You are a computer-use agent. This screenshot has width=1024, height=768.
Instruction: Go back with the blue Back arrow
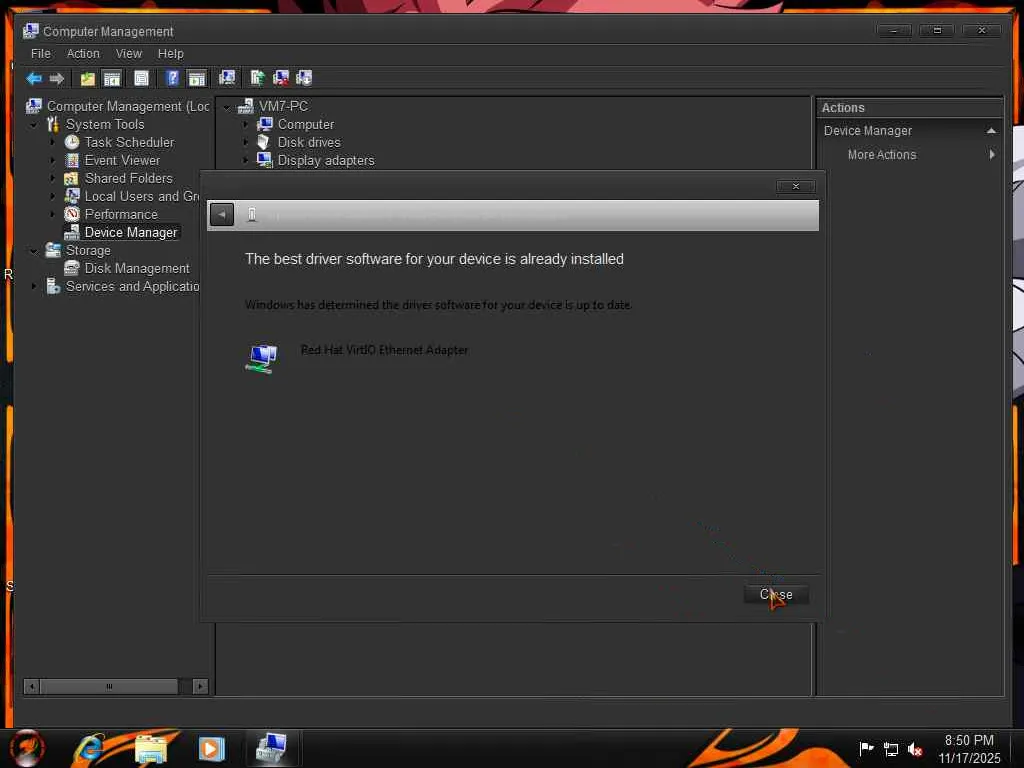(x=34, y=78)
